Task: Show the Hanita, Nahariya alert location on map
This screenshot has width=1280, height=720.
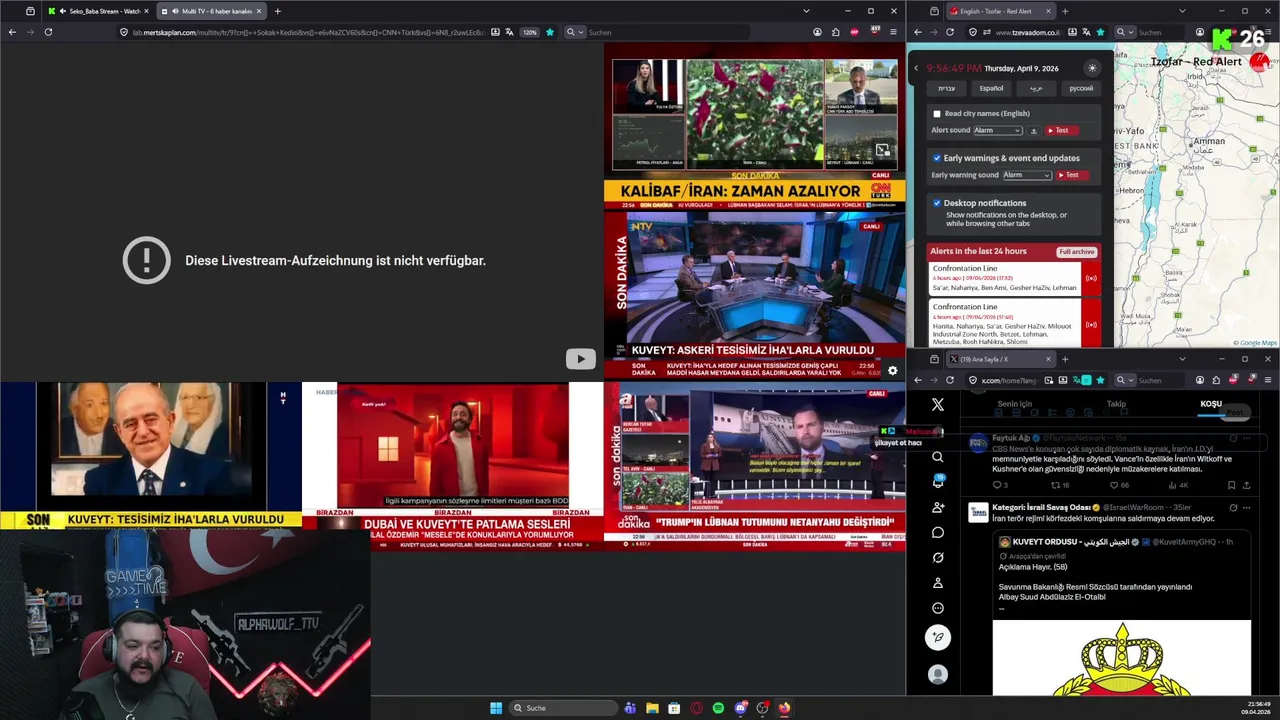Action: pyautogui.click(x=1091, y=324)
